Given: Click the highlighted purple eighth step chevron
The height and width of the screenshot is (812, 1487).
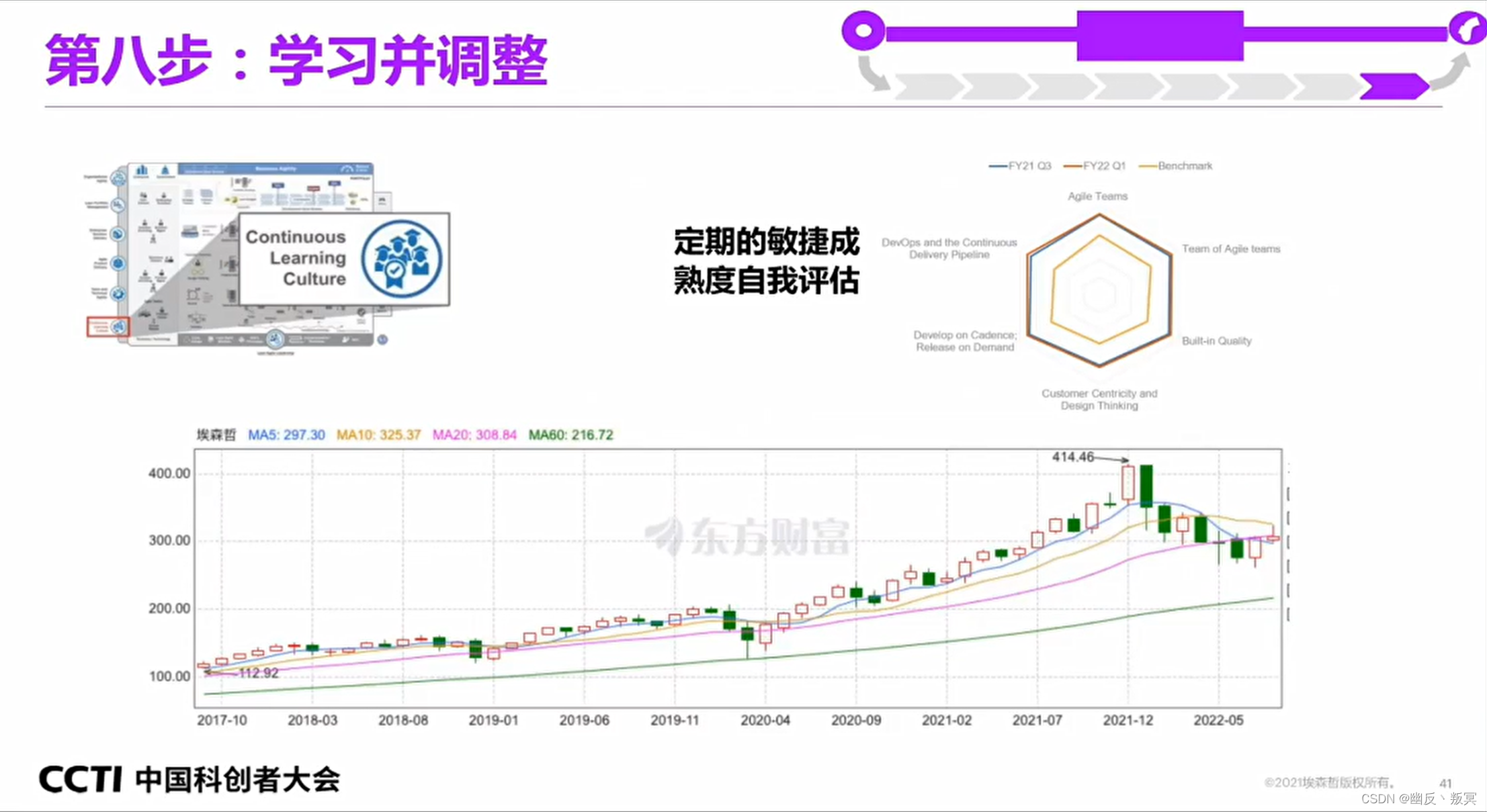Looking at the screenshot, I should 1394,87.
